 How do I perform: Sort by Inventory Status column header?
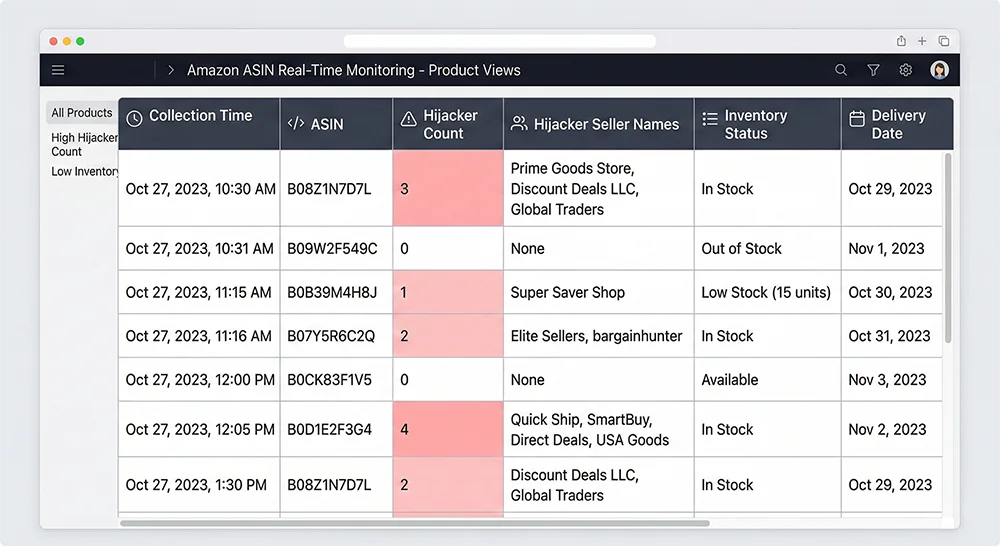pyautogui.click(x=767, y=124)
